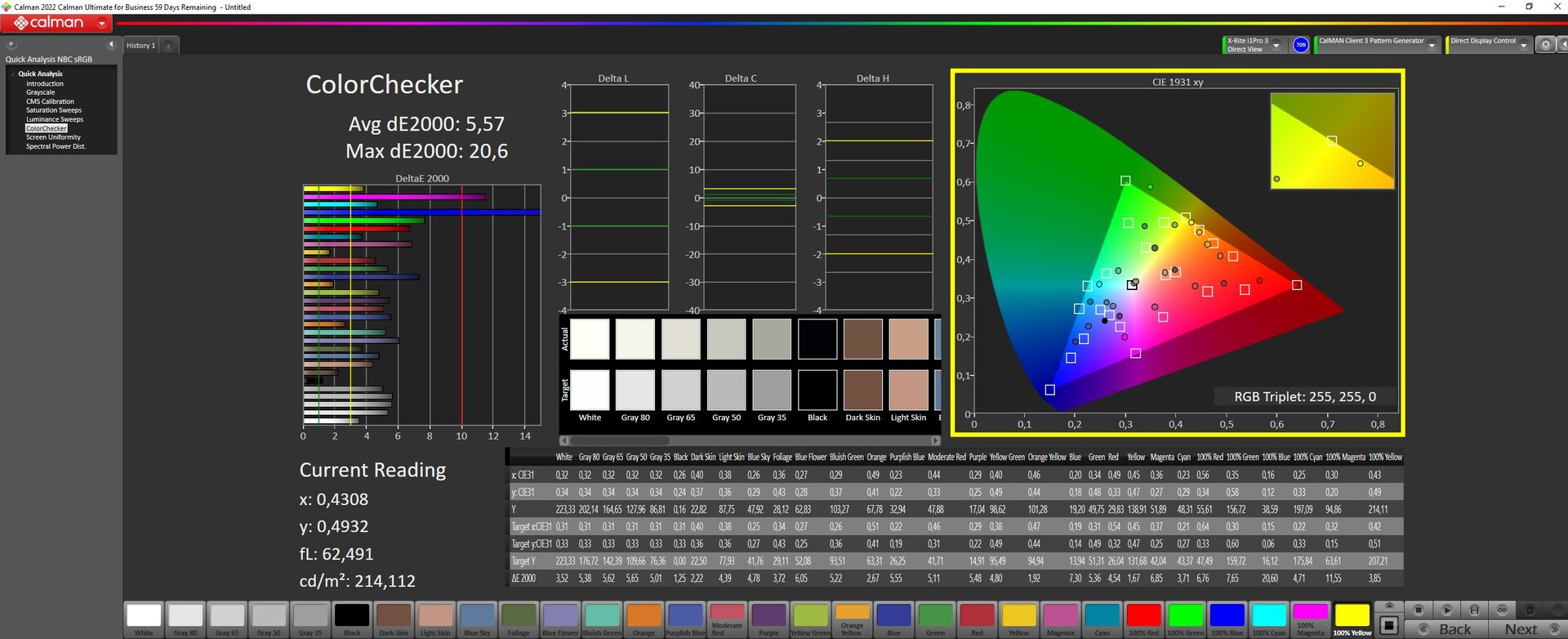Click the blue 709 colorspace badge
This screenshot has height=639, width=1568.
(1301, 45)
